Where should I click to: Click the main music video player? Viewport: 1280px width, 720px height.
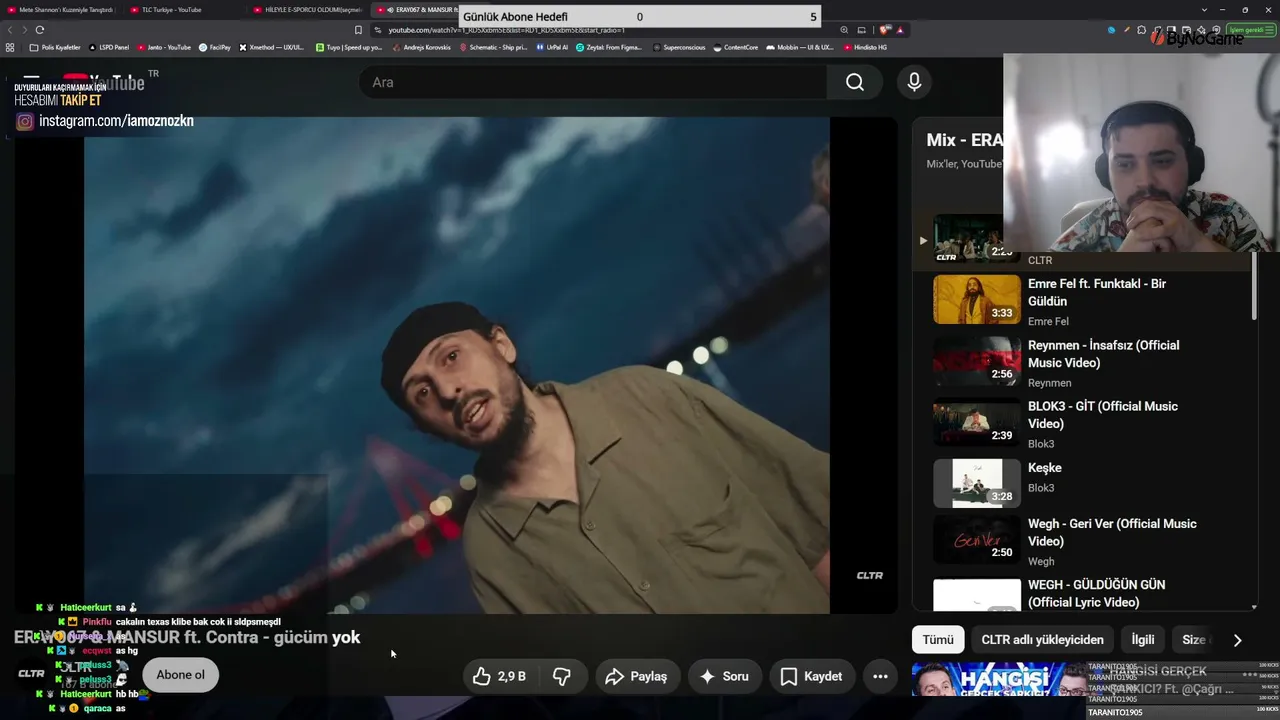pos(456,365)
